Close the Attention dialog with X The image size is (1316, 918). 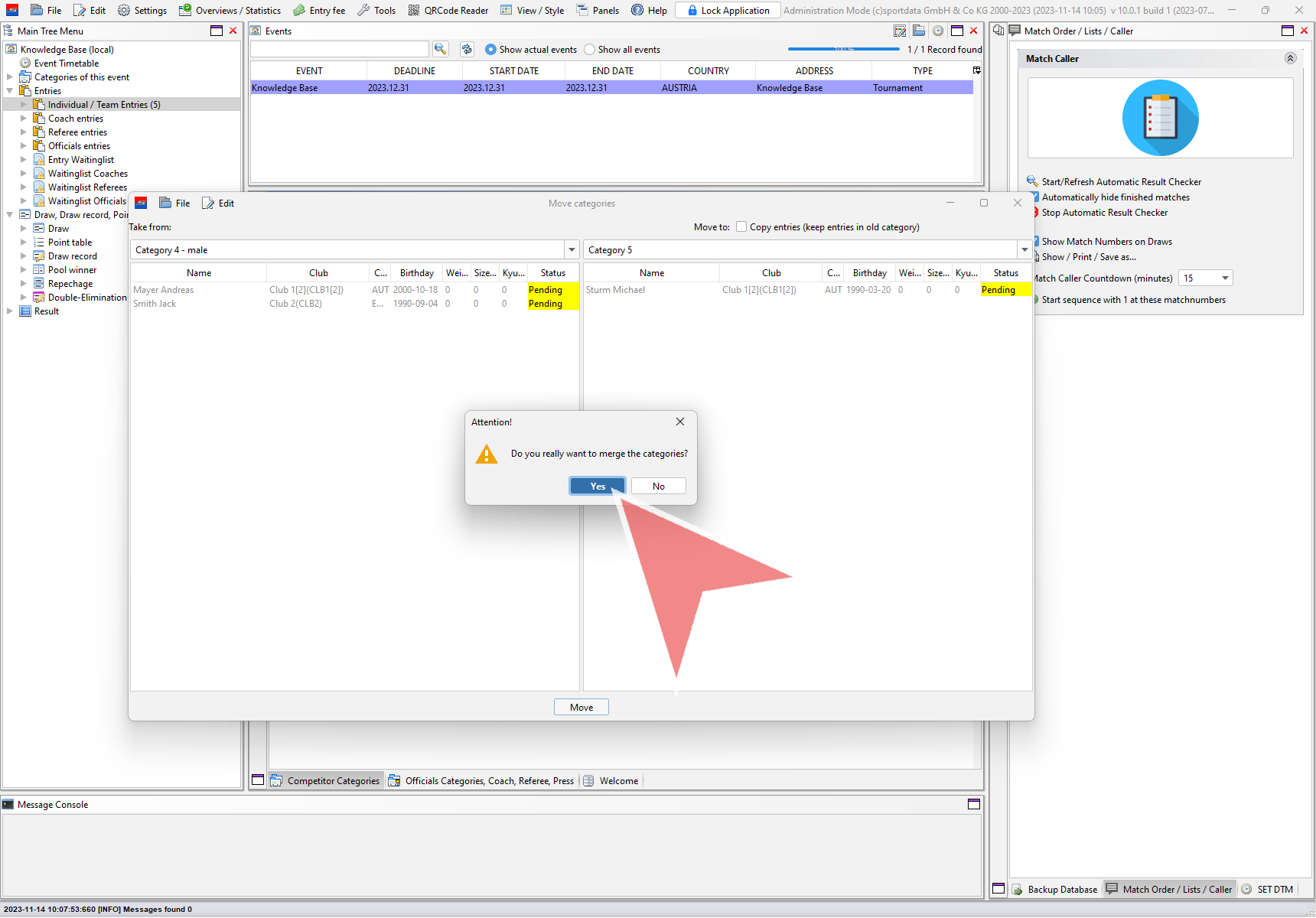point(680,422)
